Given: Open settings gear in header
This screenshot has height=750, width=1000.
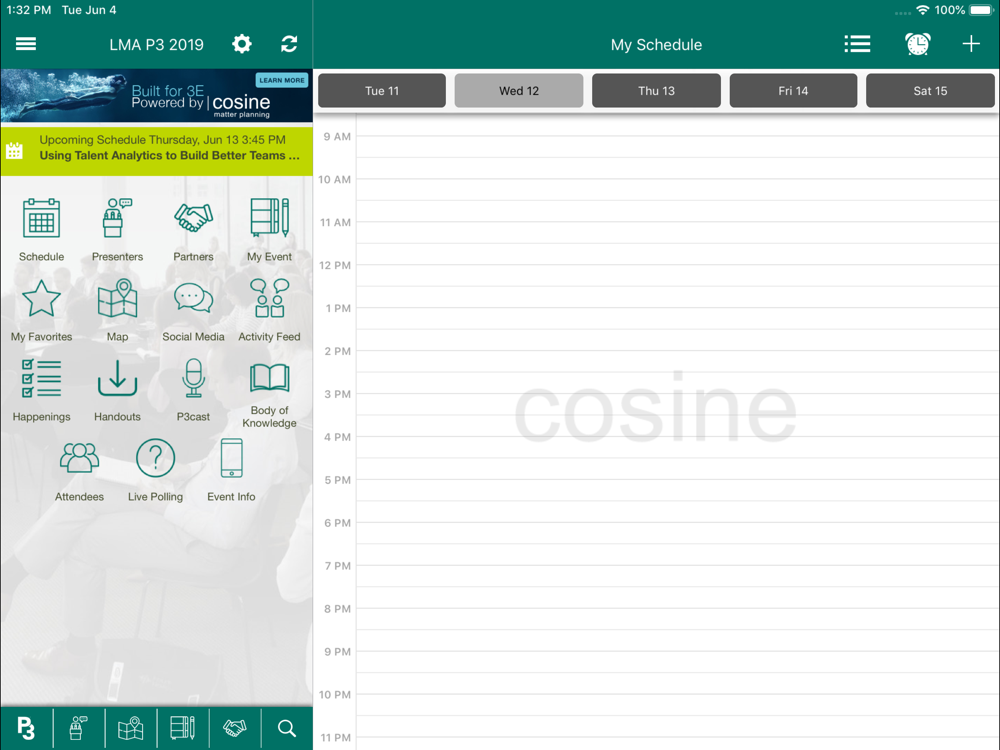Looking at the screenshot, I should 242,44.
